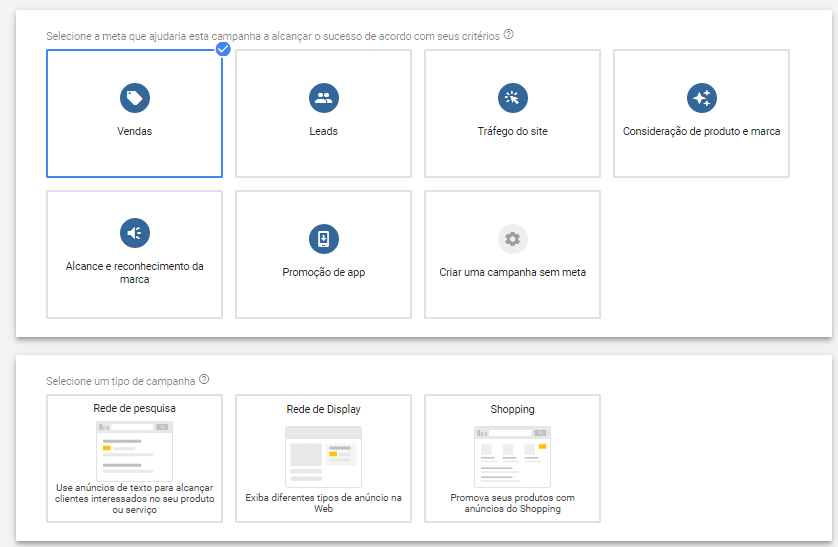The image size is (838, 547).
Task: Pick Consideração de produto e marca label
Action: (x=701, y=131)
